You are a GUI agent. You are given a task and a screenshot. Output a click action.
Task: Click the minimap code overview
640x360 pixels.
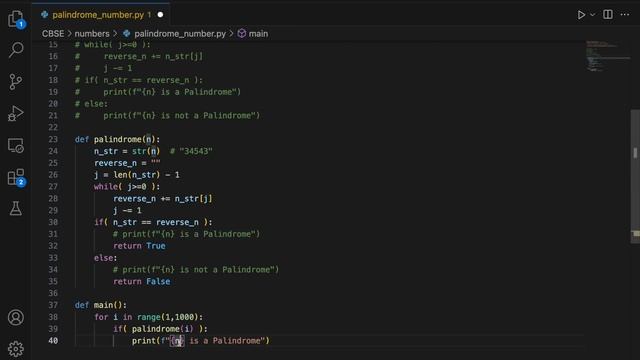click(607, 56)
